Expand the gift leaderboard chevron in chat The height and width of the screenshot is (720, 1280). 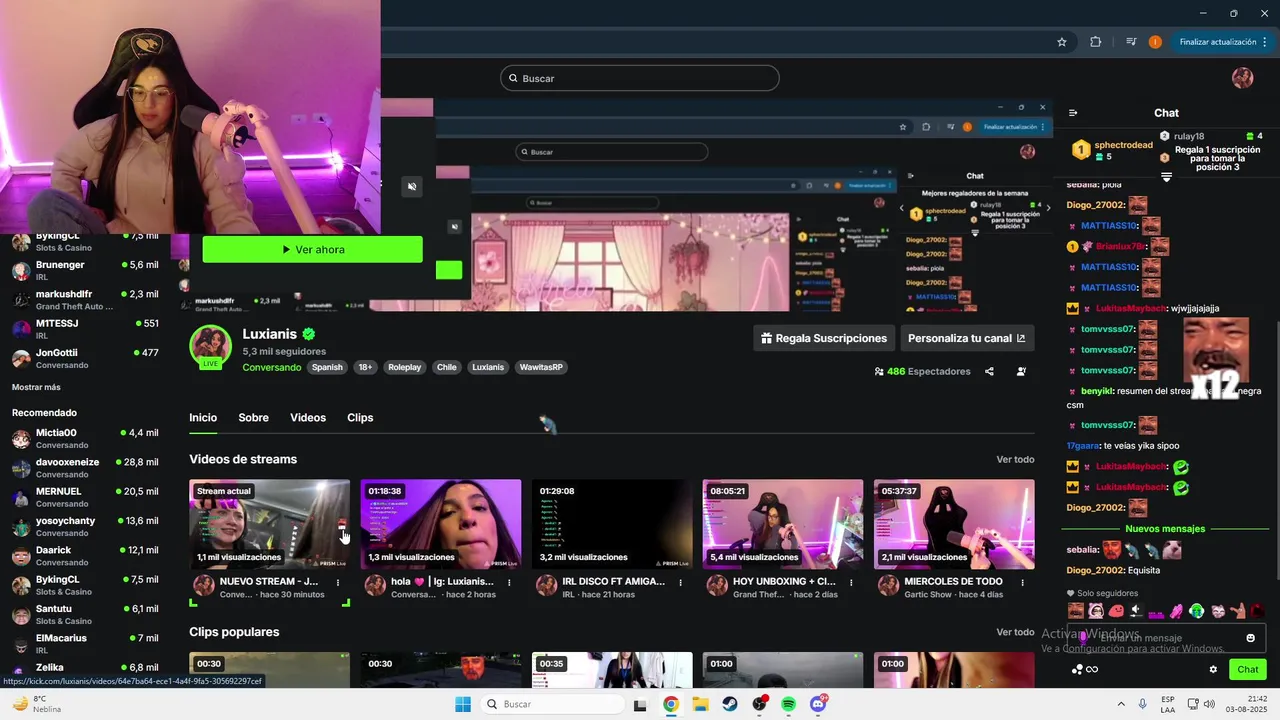pos(1166,177)
